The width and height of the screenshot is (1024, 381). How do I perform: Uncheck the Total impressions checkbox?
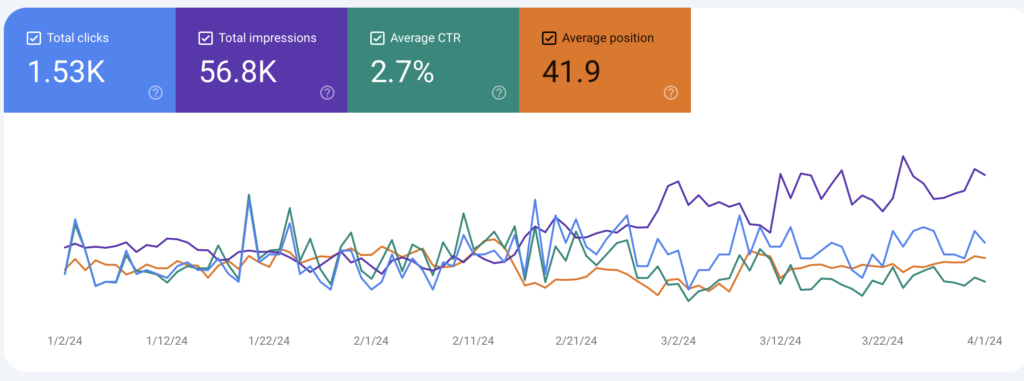coord(205,39)
